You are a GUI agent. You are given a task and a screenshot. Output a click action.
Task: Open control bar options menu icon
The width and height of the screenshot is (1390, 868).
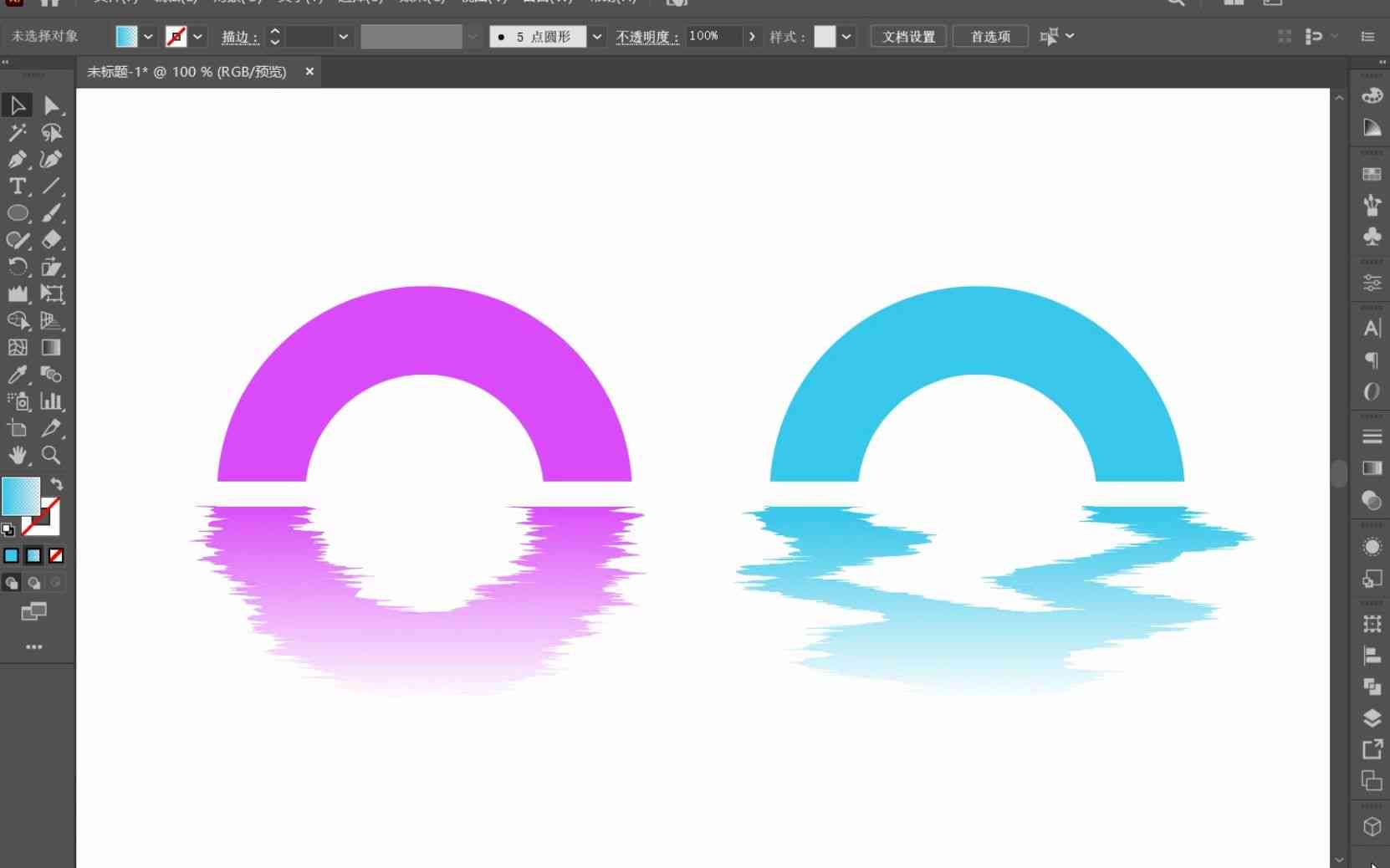coord(1367,36)
